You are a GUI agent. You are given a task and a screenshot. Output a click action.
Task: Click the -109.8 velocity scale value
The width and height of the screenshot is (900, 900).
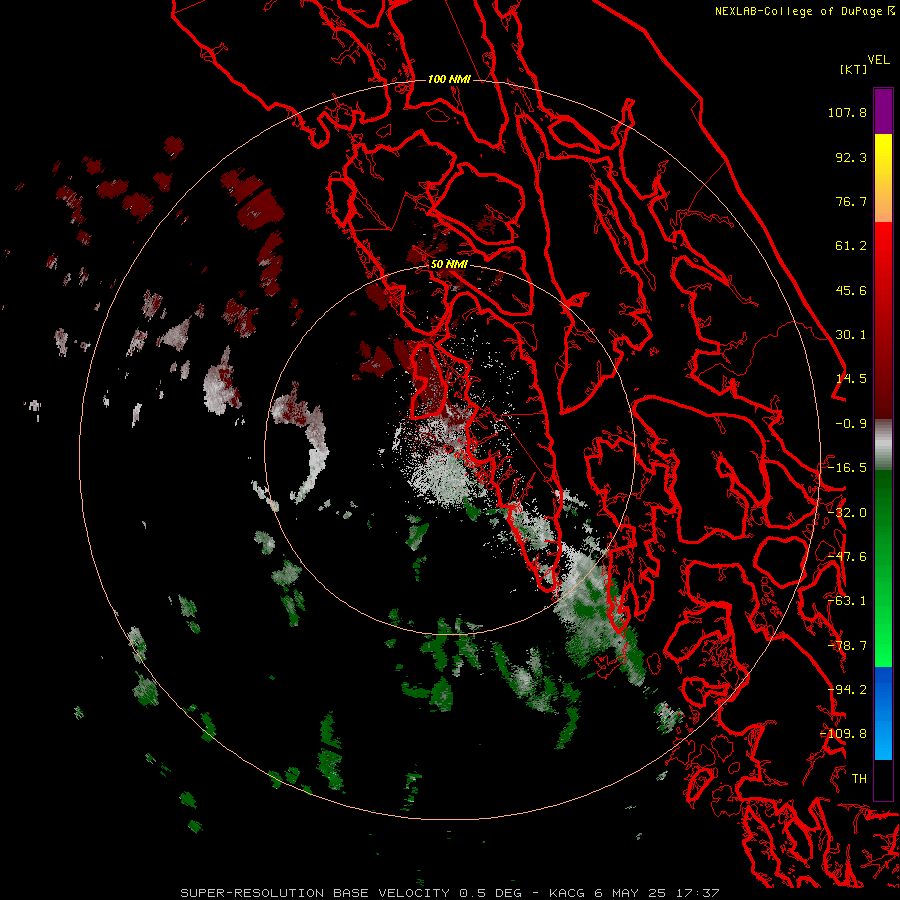coord(844,734)
